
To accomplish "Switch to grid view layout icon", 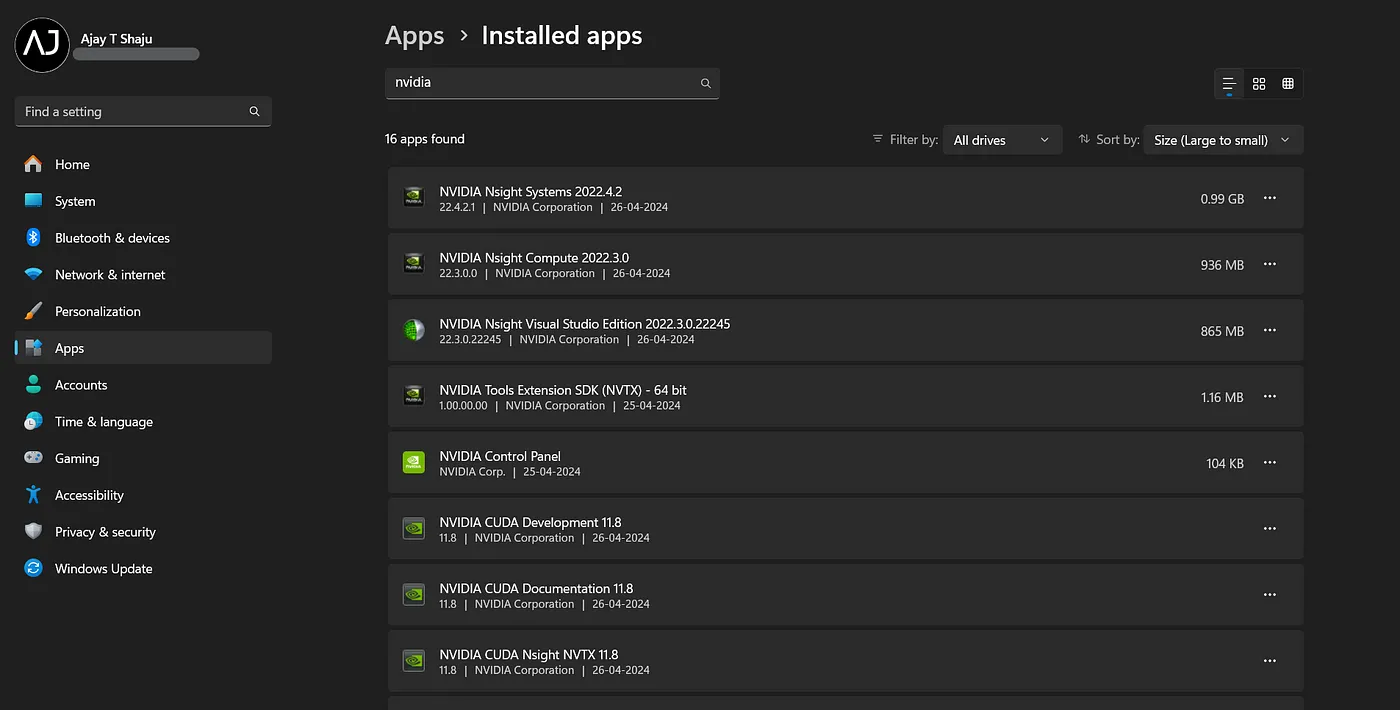I will pos(1259,84).
